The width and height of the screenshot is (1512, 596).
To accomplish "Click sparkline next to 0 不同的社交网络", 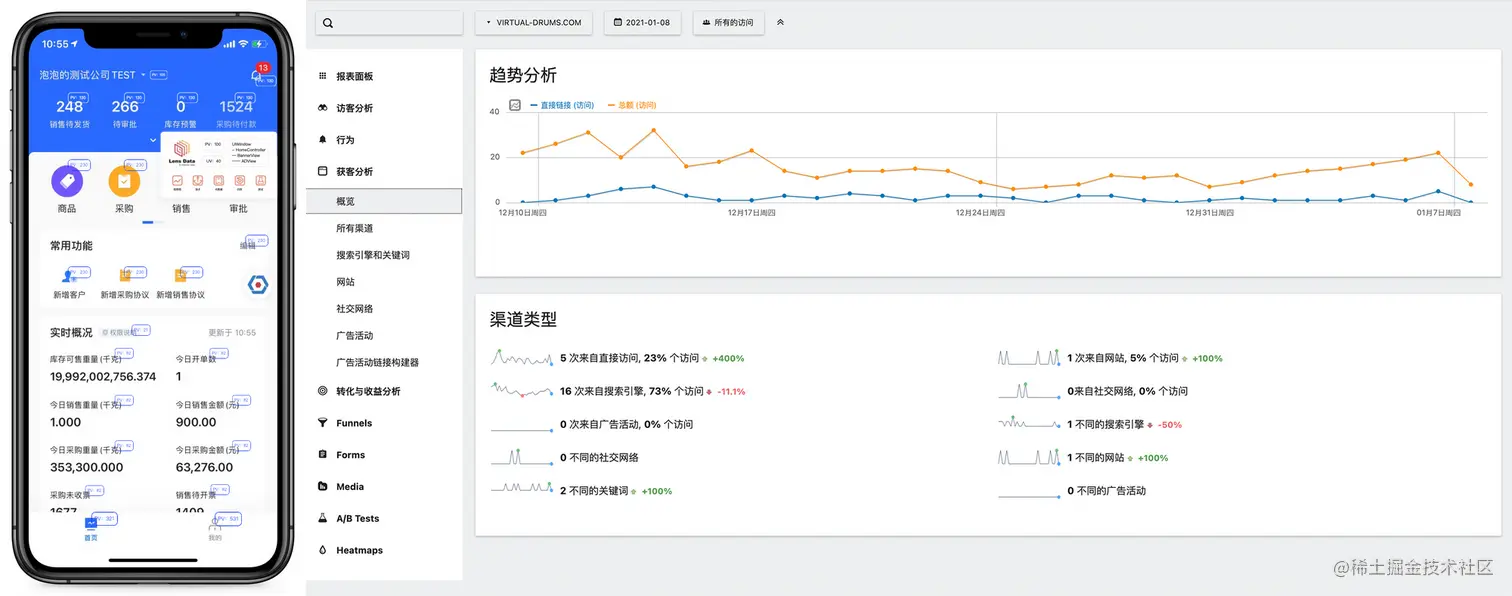I will (x=522, y=457).
